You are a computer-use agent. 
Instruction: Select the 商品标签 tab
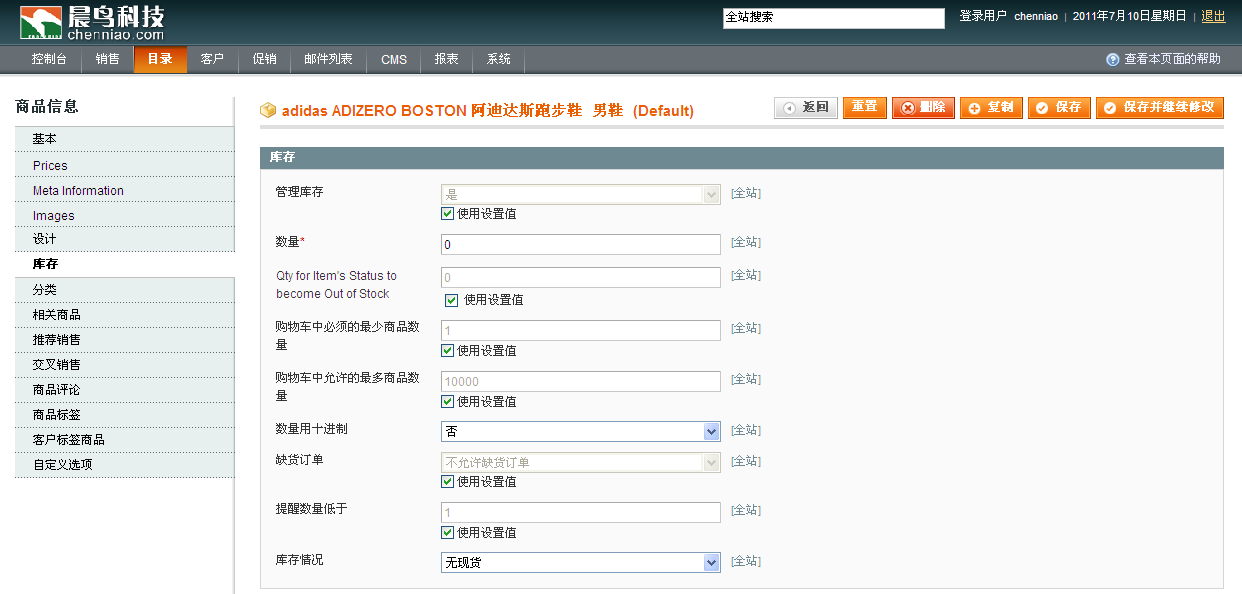coord(125,414)
